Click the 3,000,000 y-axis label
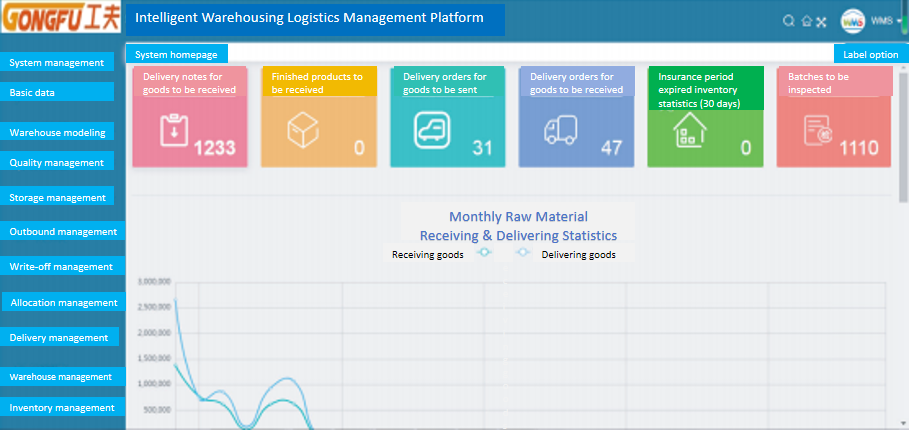The image size is (909, 431). [x=154, y=281]
